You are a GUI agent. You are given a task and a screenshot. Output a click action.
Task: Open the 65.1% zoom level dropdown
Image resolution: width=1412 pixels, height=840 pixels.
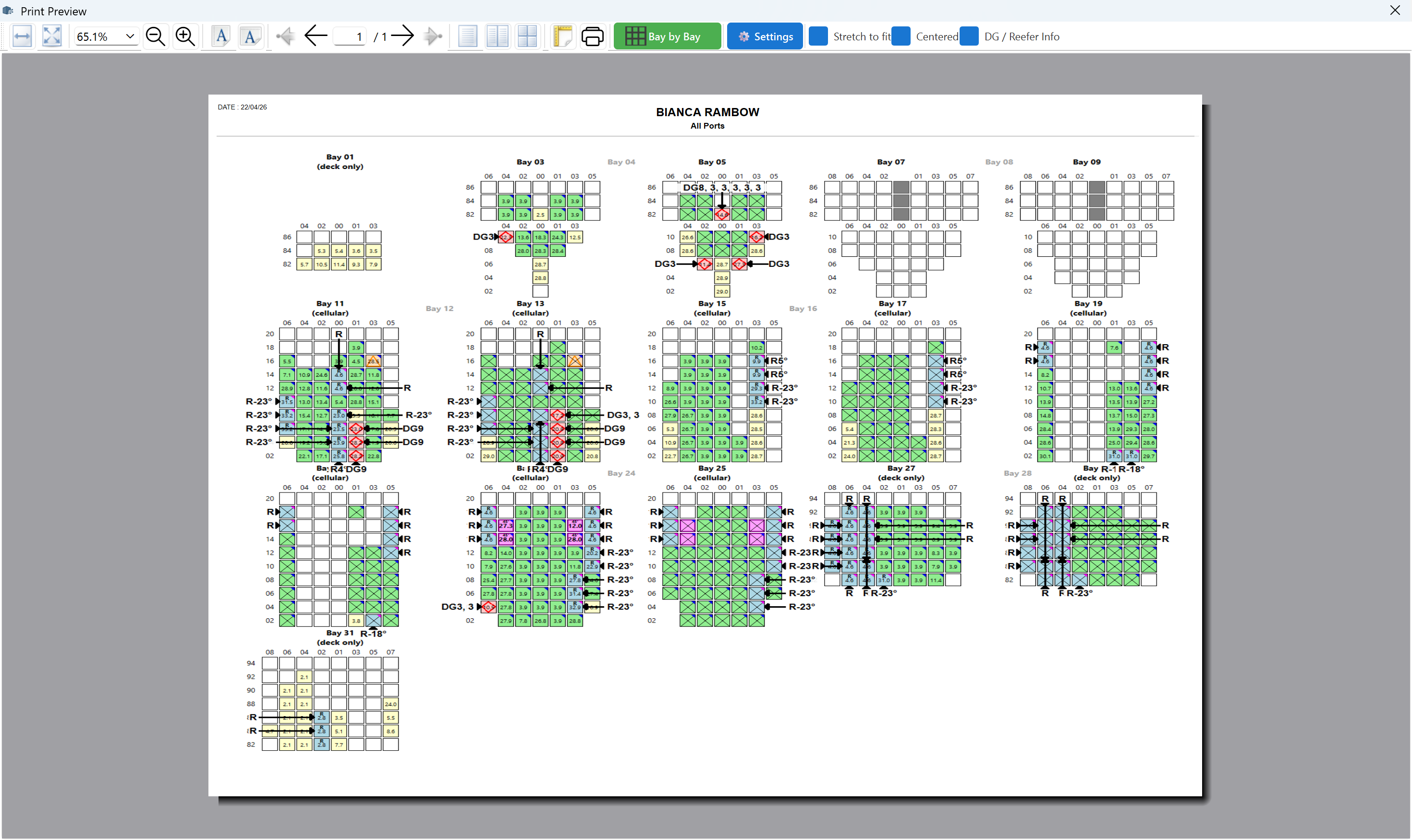point(107,37)
